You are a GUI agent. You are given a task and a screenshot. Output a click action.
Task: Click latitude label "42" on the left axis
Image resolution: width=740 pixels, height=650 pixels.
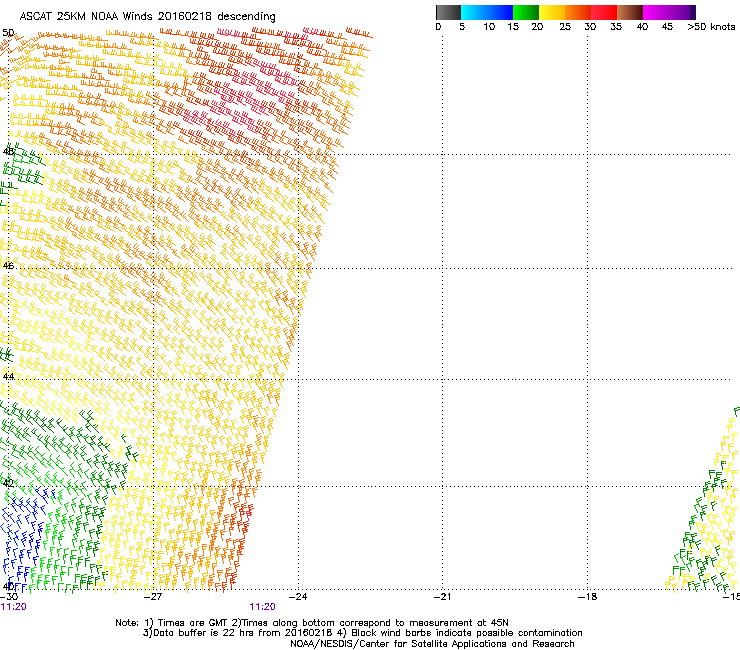8,483
